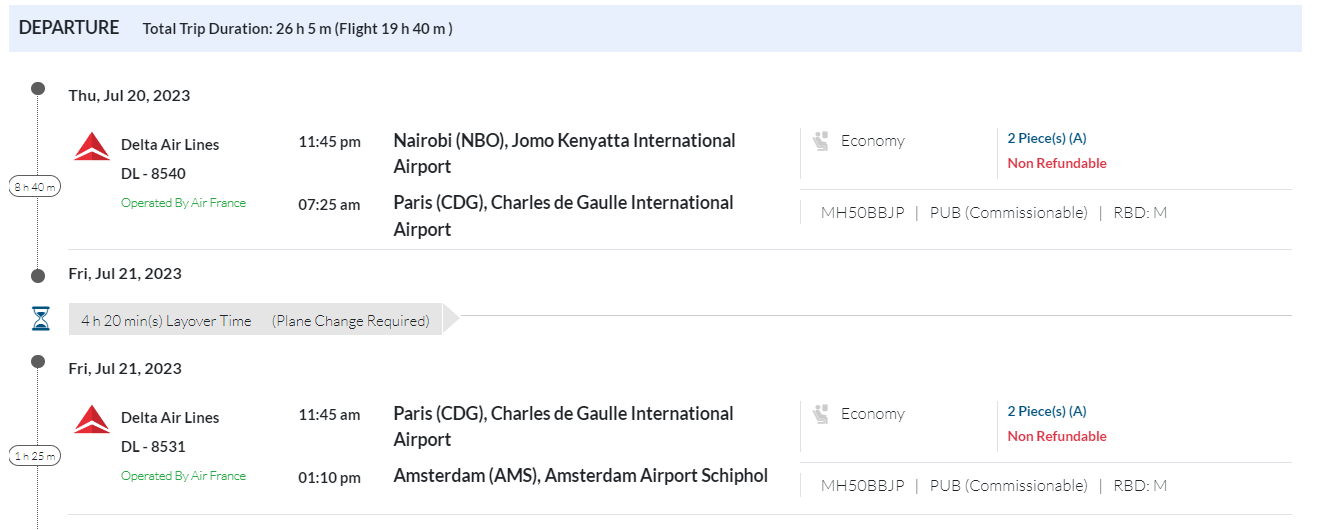Click Operated By Air France under DL-8540
This screenshot has width=1325, height=530.
[183, 203]
